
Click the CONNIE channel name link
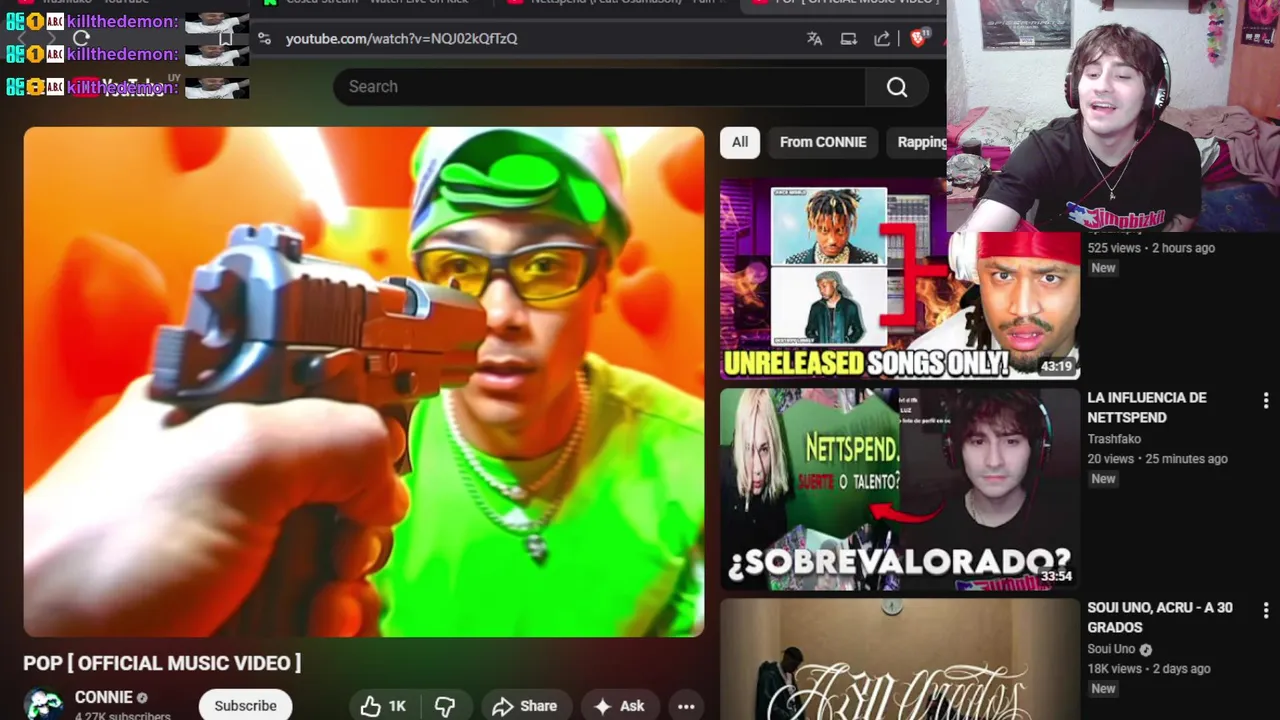coord(103,697)
